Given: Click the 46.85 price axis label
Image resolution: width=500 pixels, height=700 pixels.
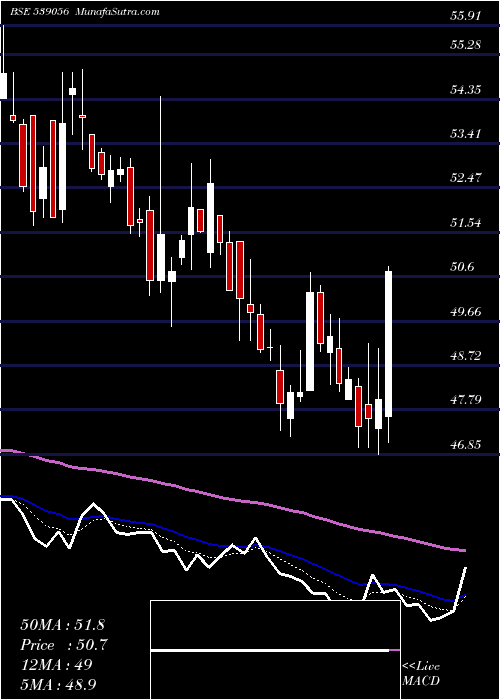Looking at the screenshot, I should (466, 445).
